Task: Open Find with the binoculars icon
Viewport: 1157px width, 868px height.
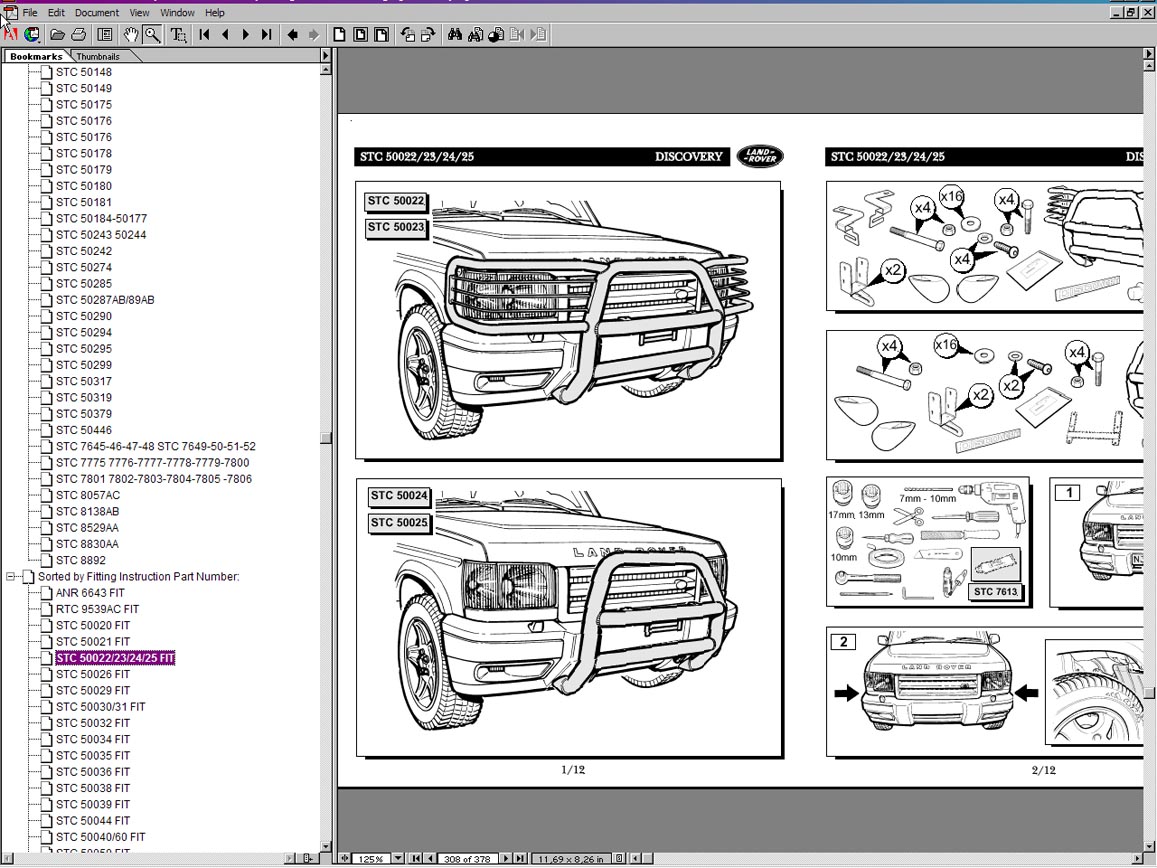Action: pyautogui.click(x=454, y=35)
